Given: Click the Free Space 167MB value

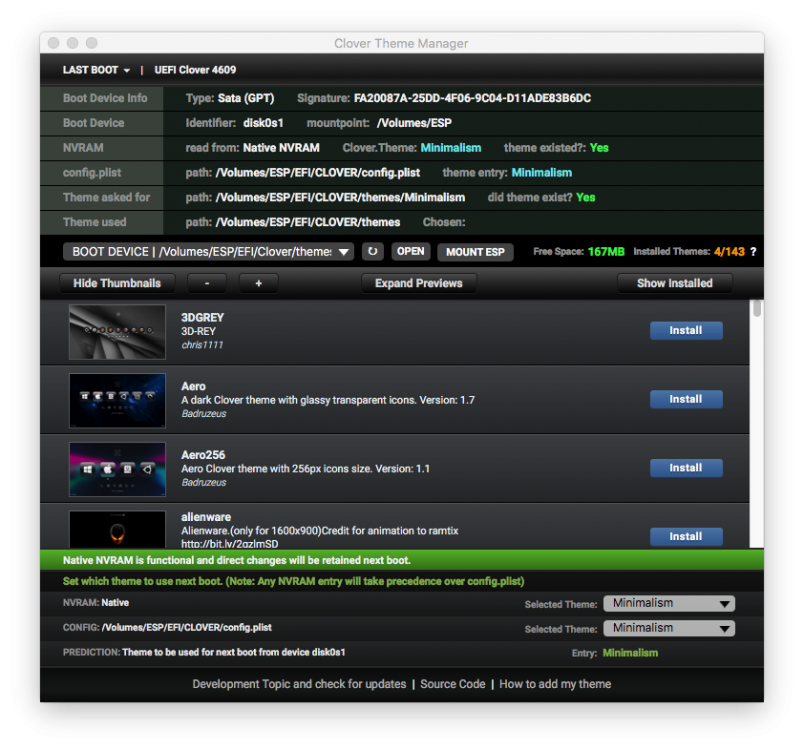Looking at the screenshot, I should [606, 252].
